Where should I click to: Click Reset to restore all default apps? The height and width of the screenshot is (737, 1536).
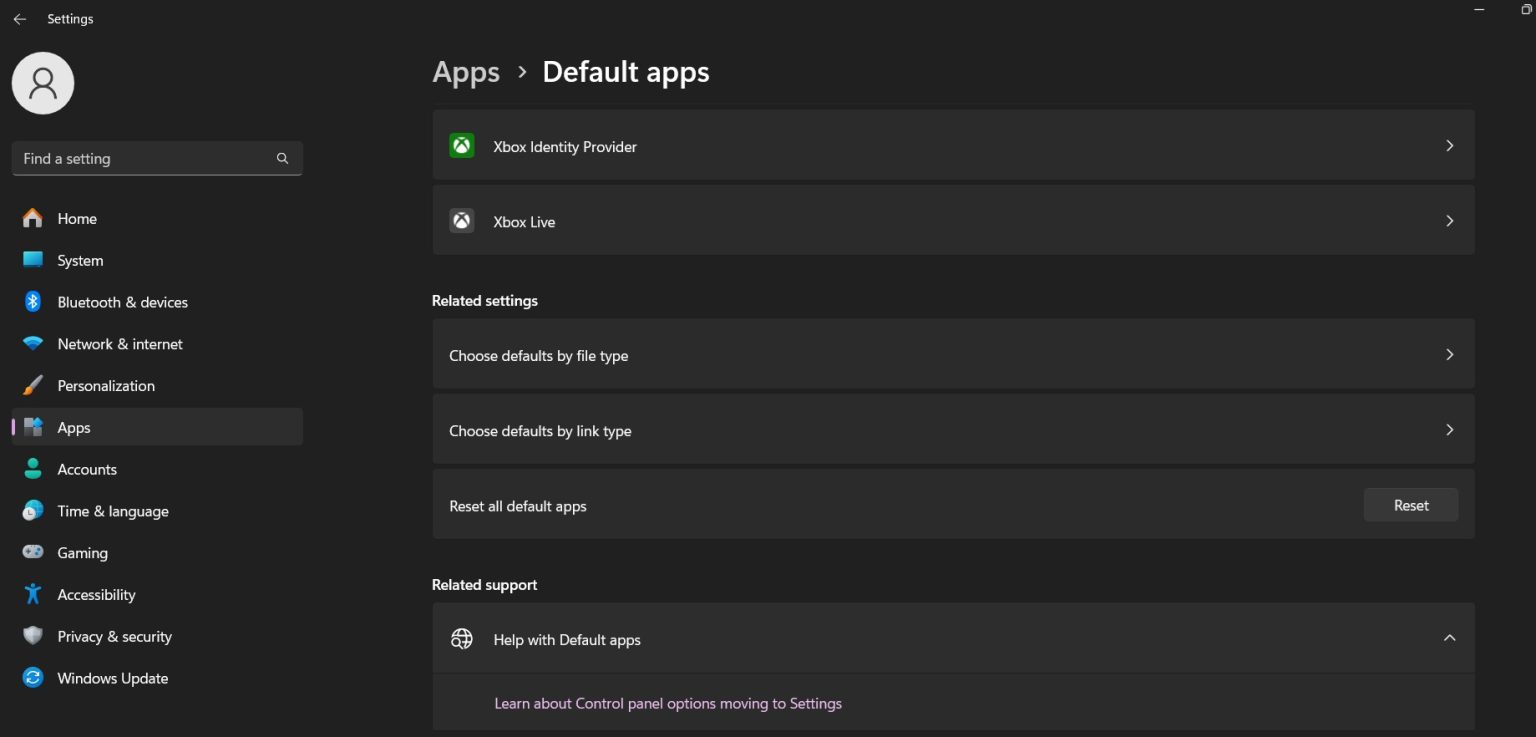[1410, 505]
